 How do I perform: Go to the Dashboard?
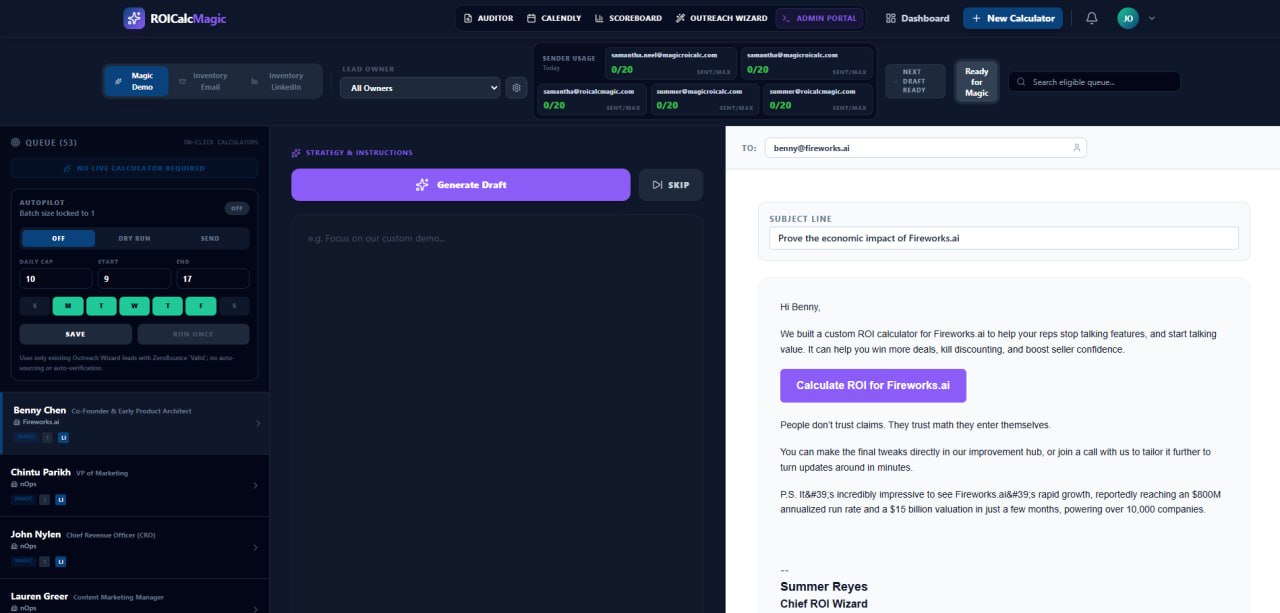click(x=918, y=18)
